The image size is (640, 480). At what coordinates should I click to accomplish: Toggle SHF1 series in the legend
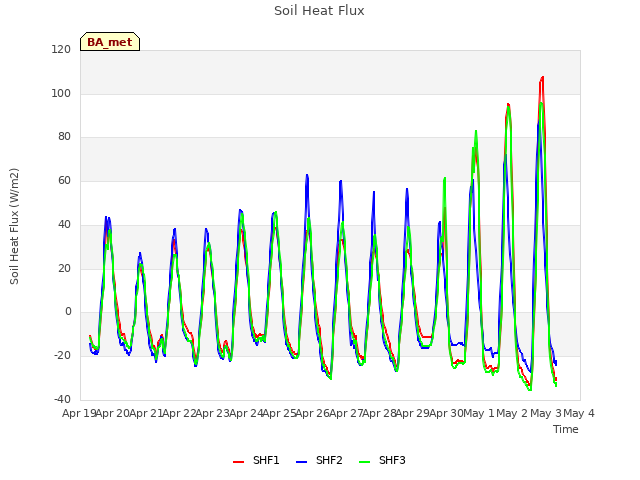pyautogui.click(x=256, y=460)
